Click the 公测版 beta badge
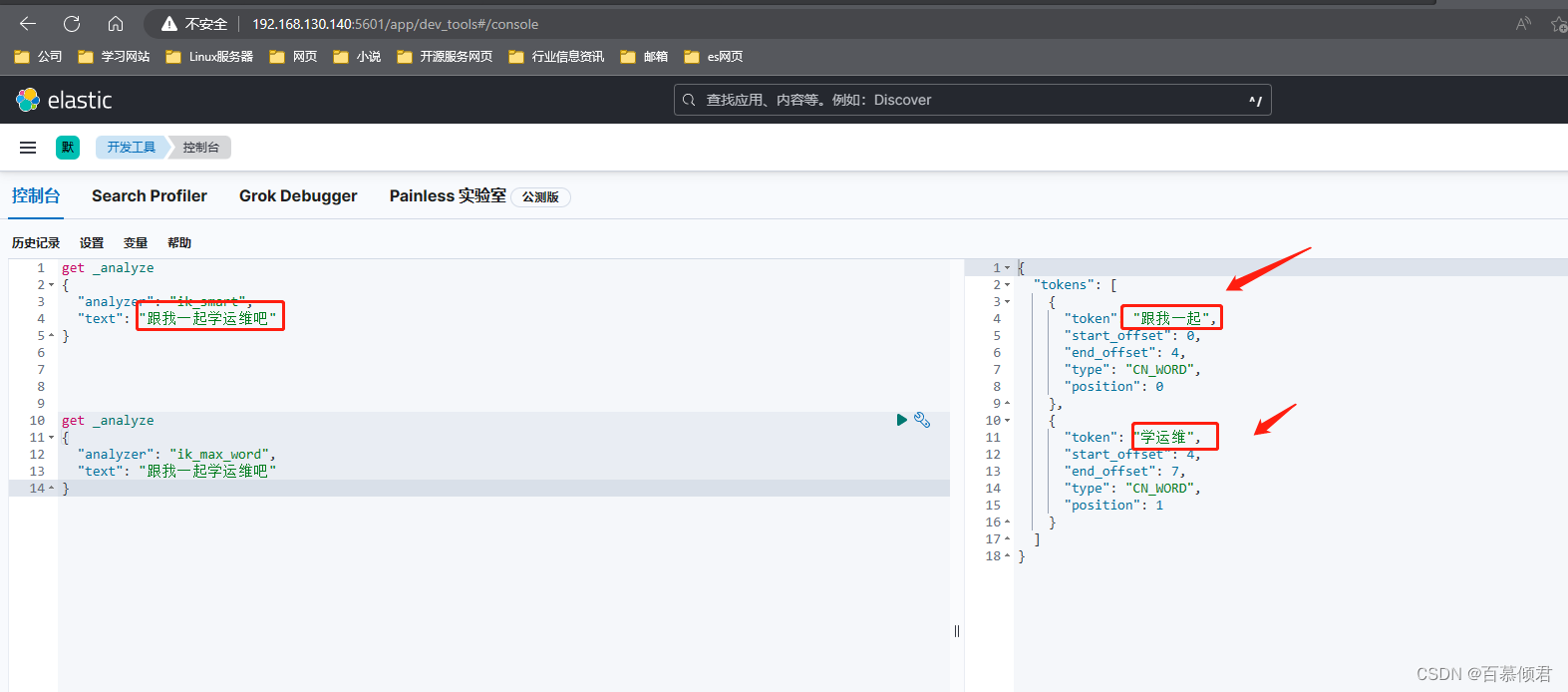Screen dimensions: 1568x692 tap(540, 197)
